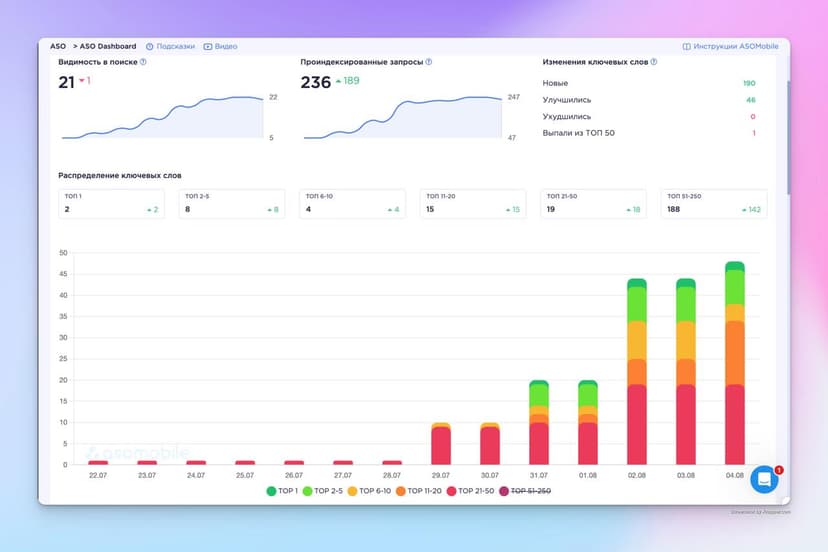Hide TOP 11-20 series in legend

[399, 491]
